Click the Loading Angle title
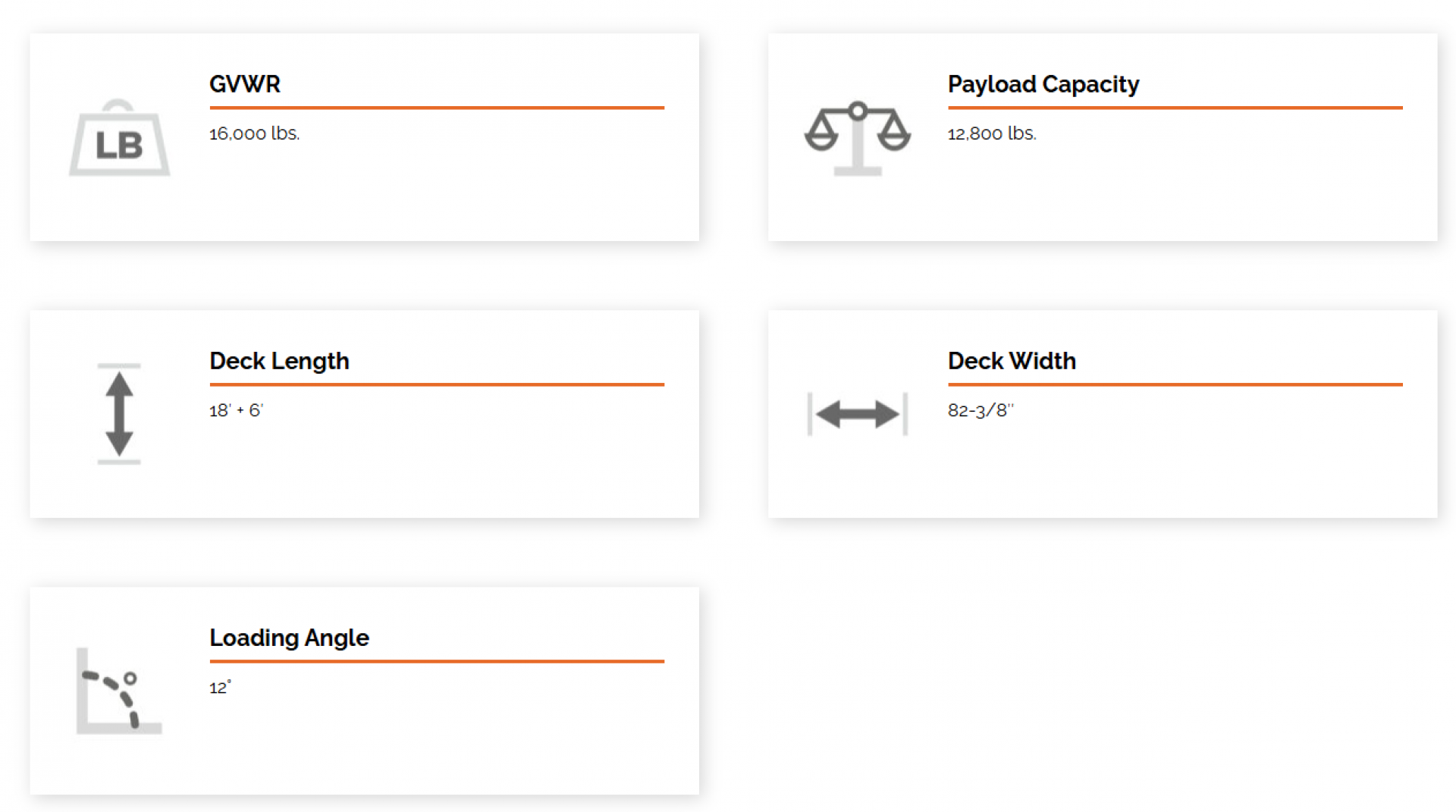This screenshot has height=812, width=1456. (289, 638)
